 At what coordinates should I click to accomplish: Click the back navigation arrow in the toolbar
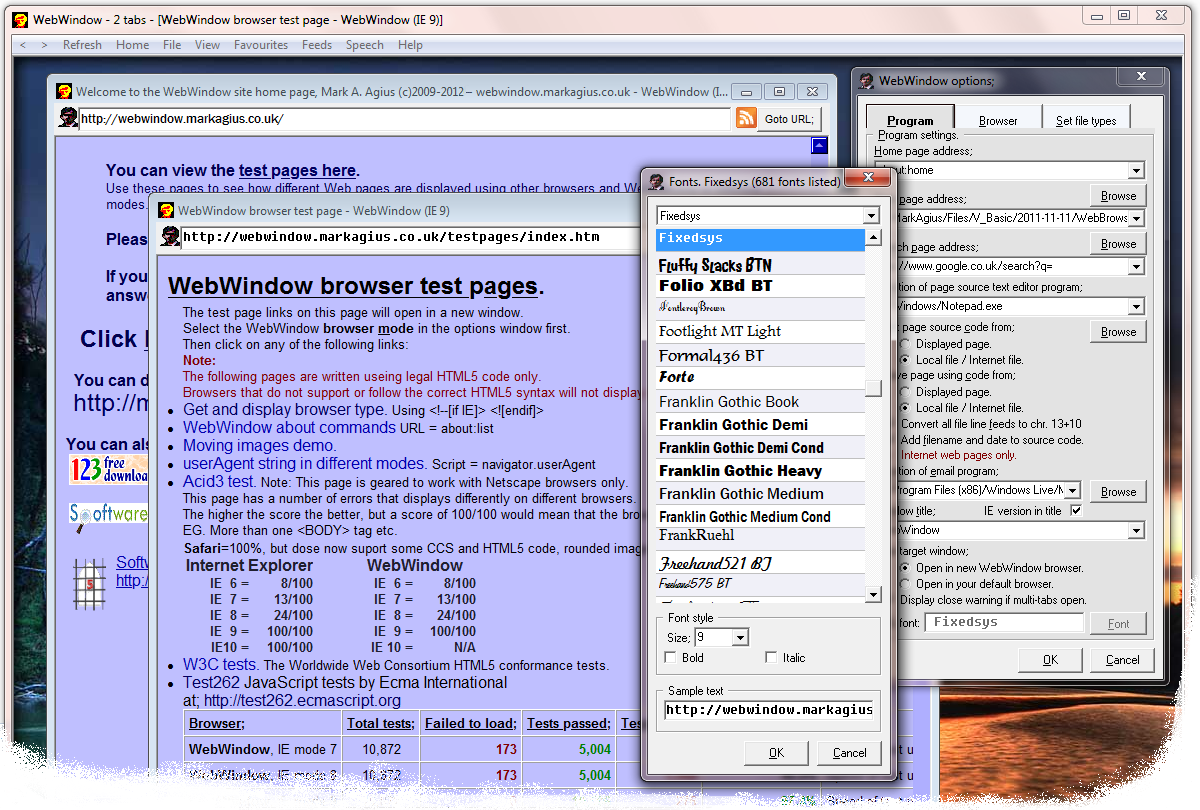pos(22,45)
